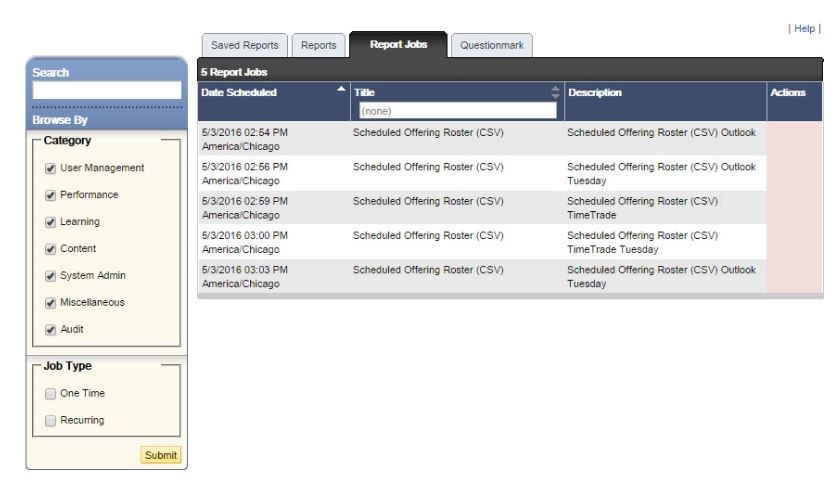Go to the Questionmark tab

(x=492, y=46)
